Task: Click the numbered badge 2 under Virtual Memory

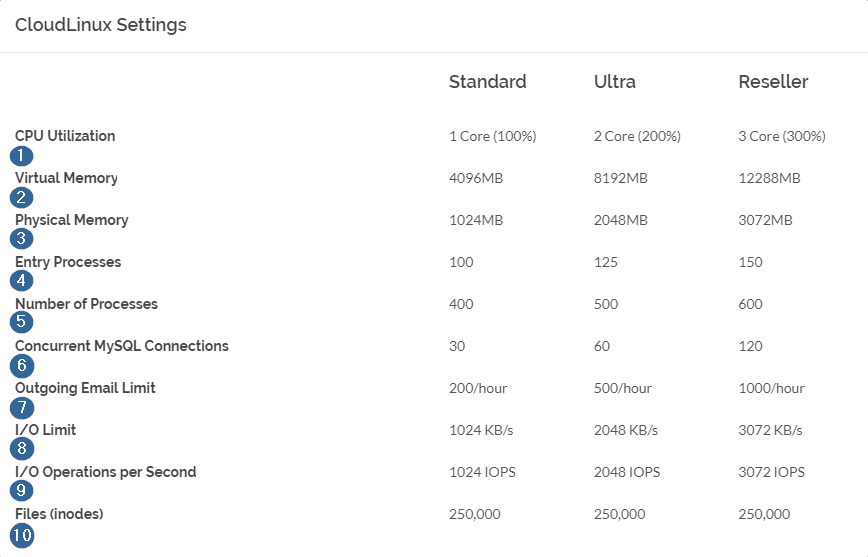Action: point(22,197)
